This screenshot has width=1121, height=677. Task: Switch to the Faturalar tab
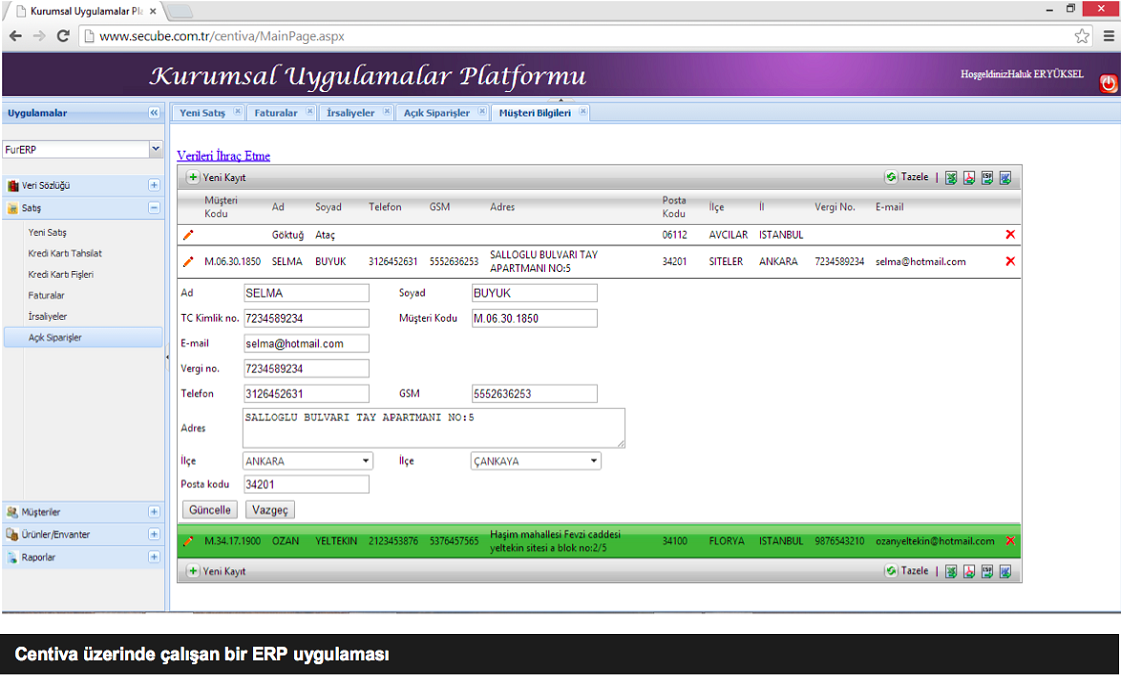276,113
